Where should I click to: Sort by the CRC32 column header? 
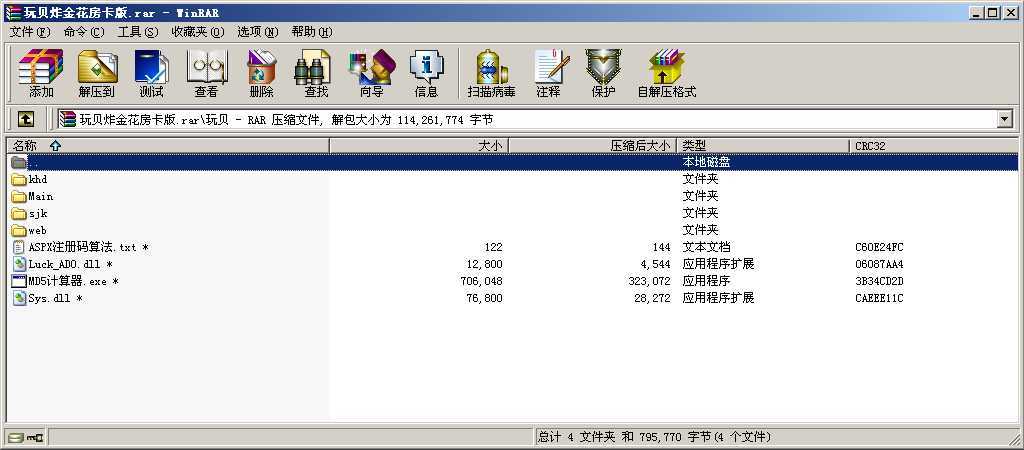click(934, 146)
